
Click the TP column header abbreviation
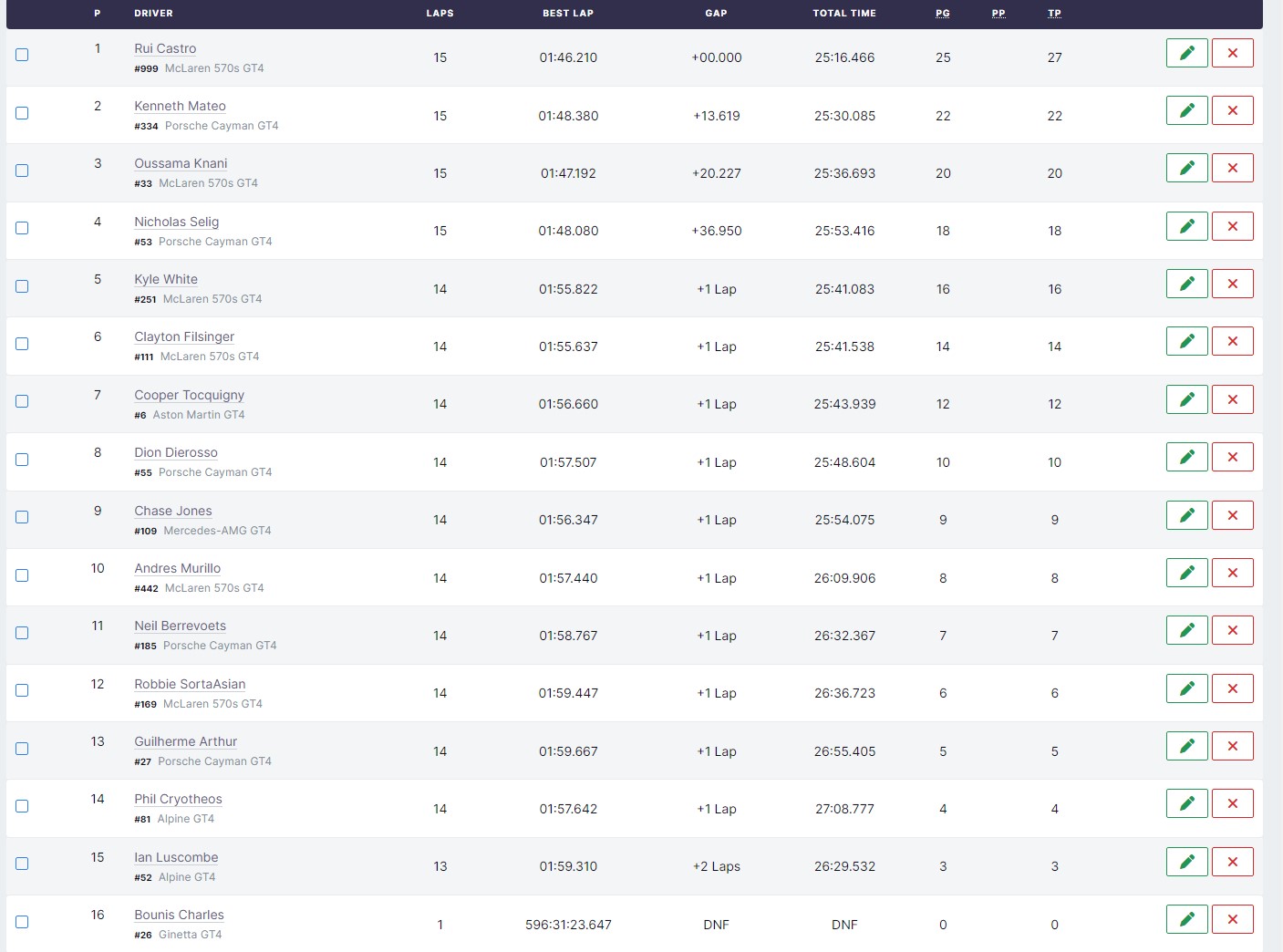[1054, 13]
